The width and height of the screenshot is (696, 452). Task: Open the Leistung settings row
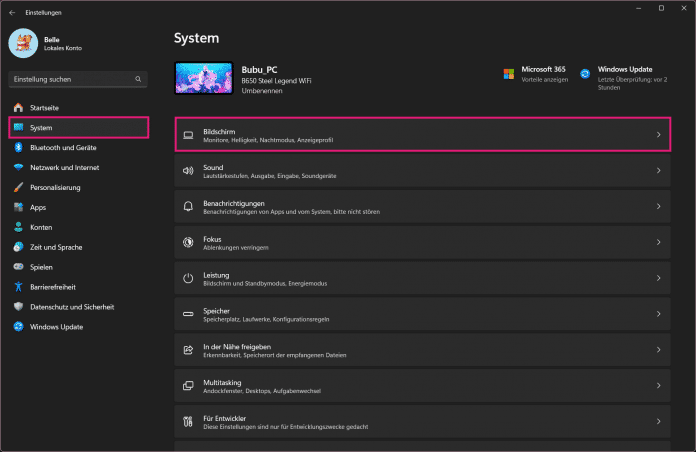(420, 278)
